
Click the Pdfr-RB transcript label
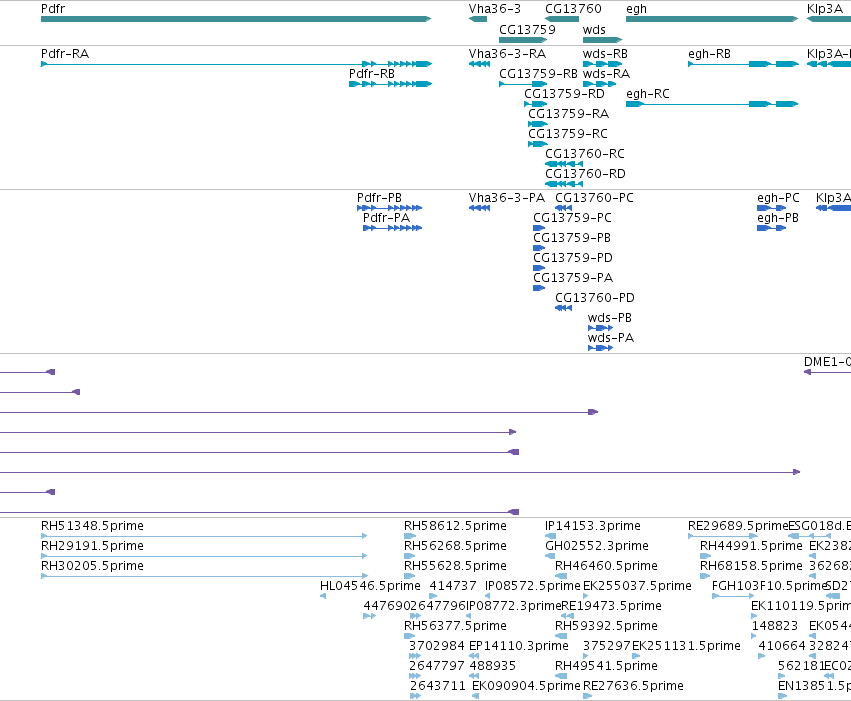tap(372, 74)
